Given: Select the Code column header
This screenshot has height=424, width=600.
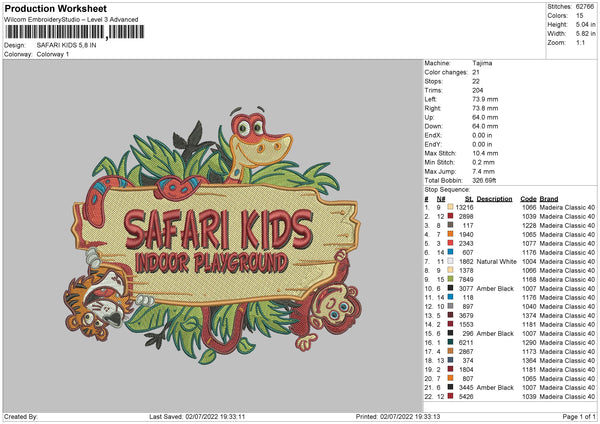Looking at the screenshot, I should (x=528, y=199).
